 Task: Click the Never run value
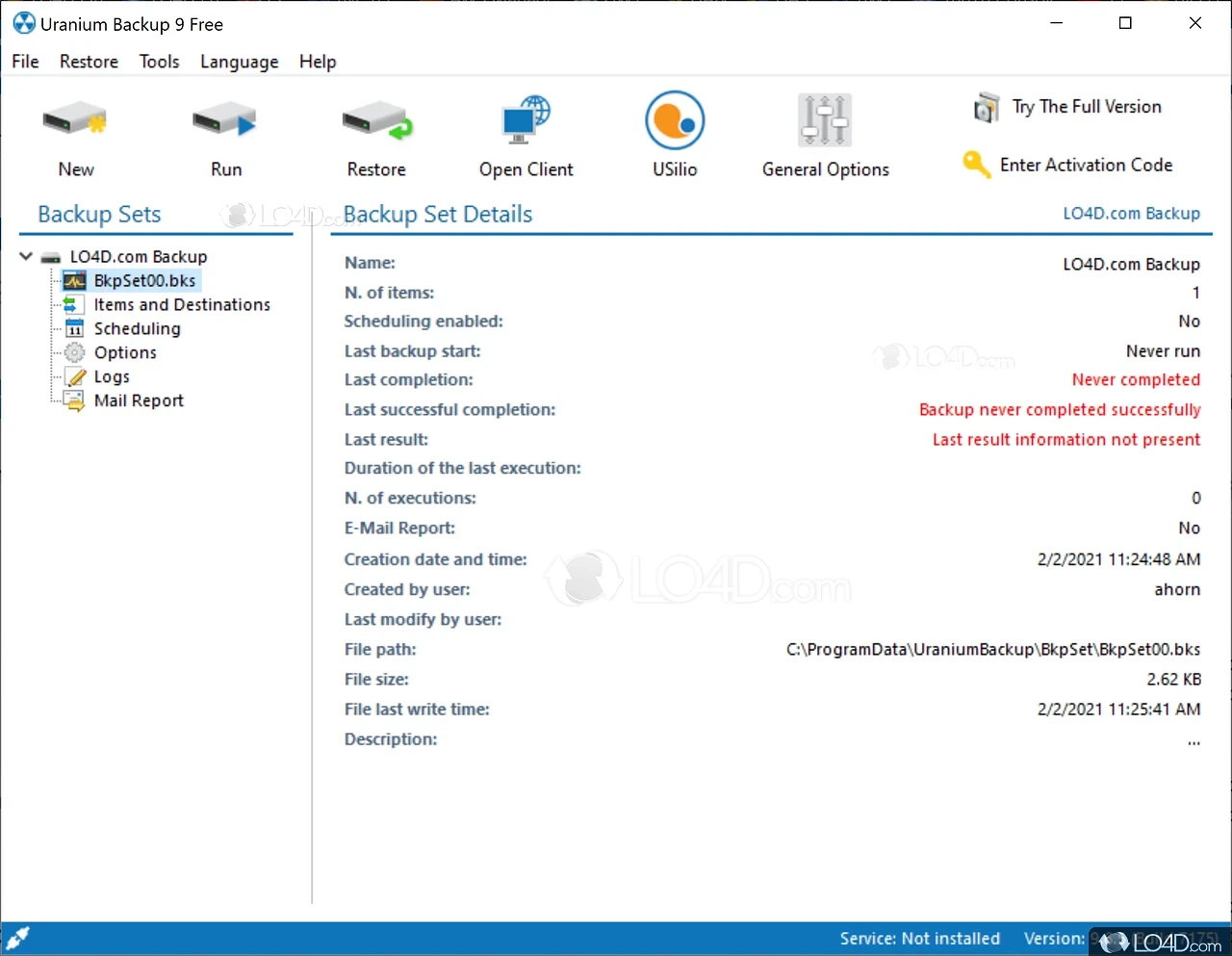tap(1163, 351)
